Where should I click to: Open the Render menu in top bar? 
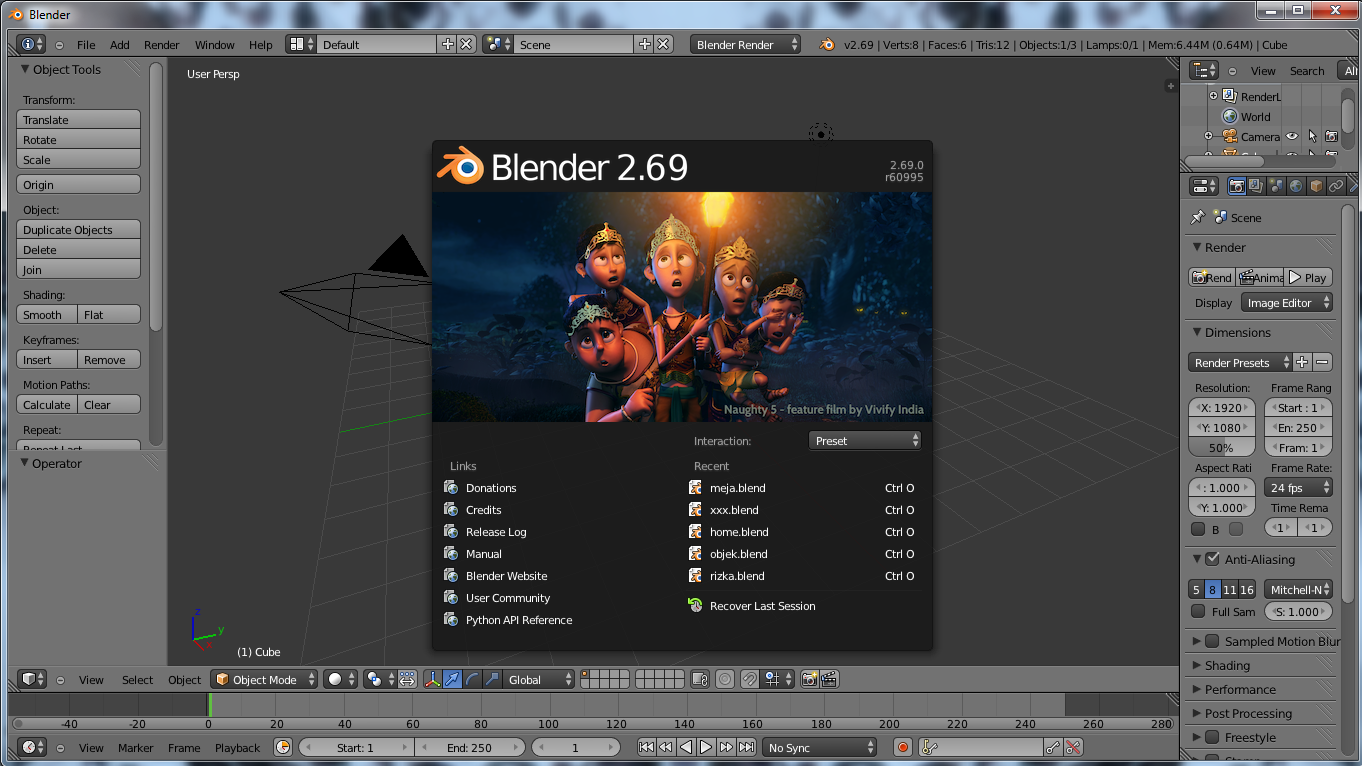pyautogui.click(x=162, y=44)
